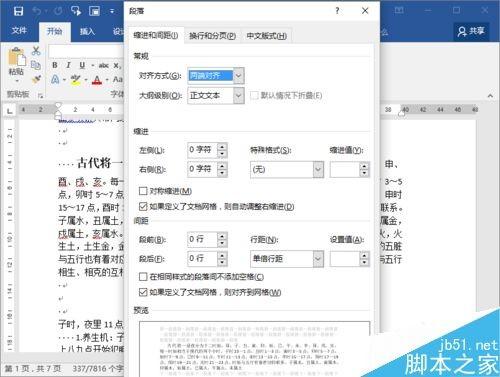Toggle no space between same-style paragraphs
Image resolution: width=500 pixels, height=377 pixels.
pyautogui.click(x=143, y=277)
